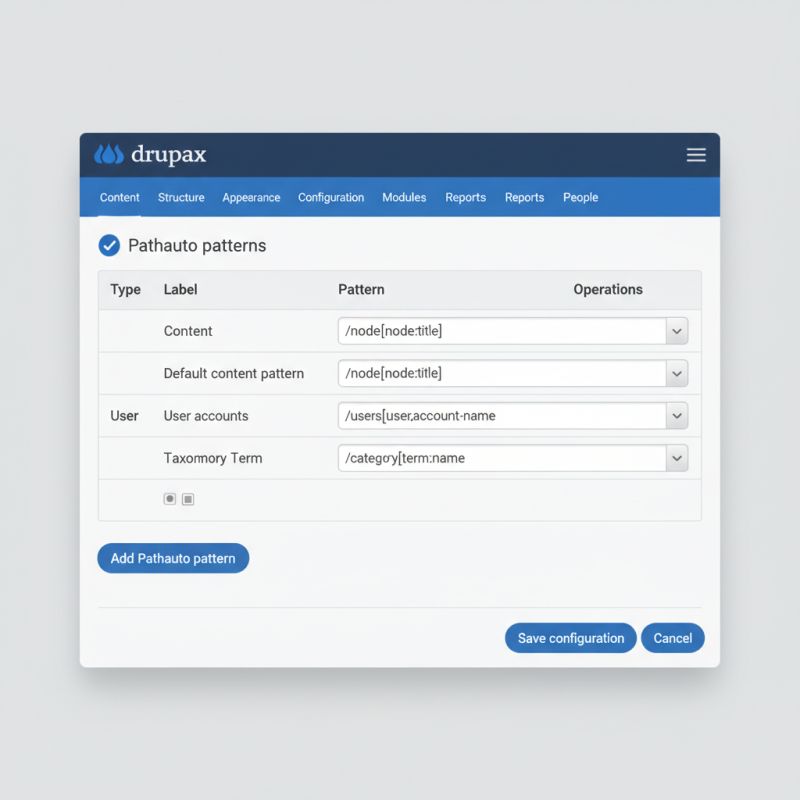Select the small radio icon below Taxonomy Term
Image resolution: width=800 pixels, height=800 pixels.
(170, 498)
